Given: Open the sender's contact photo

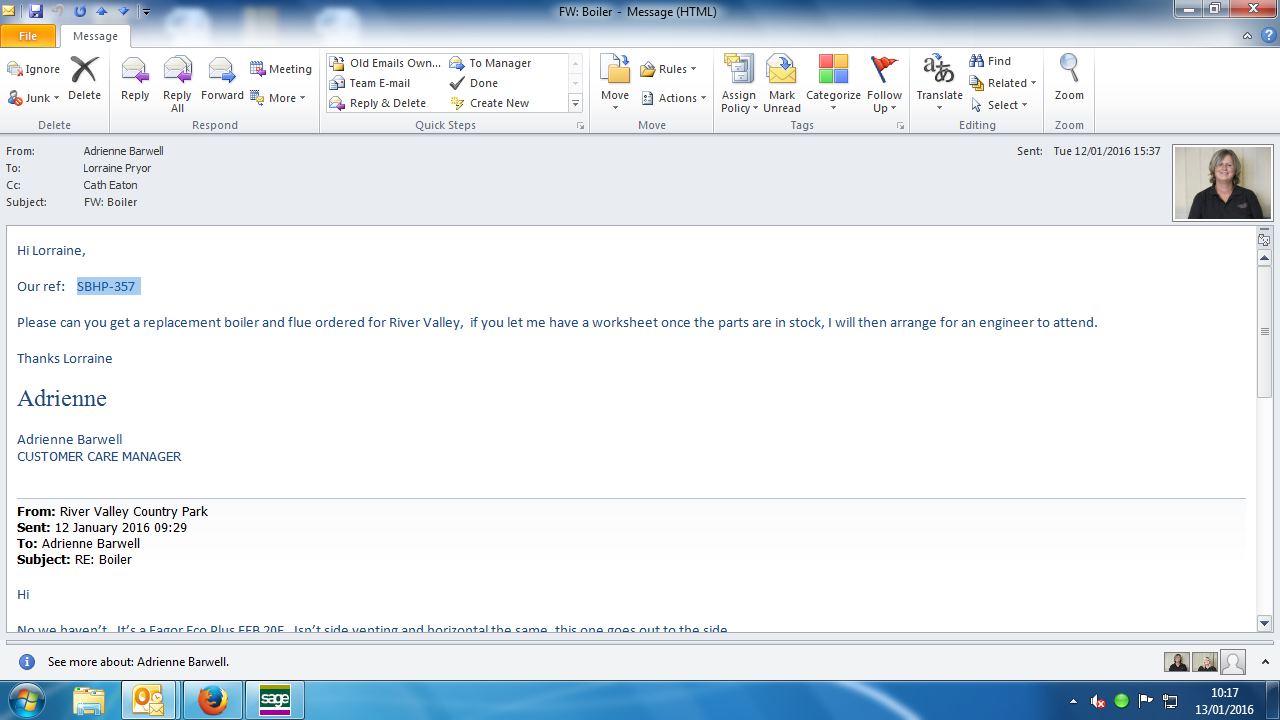Looking at the screenshot, I should pyautogui.click(x=1223, y=182).
